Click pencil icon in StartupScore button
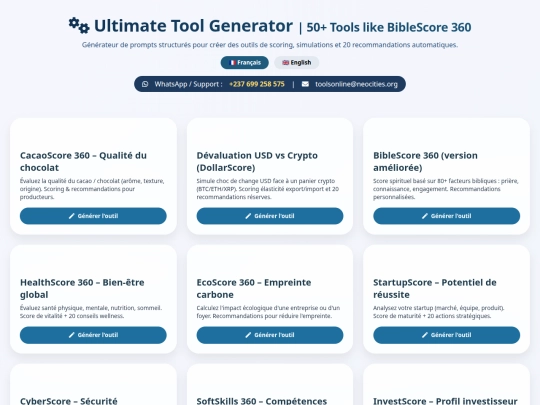This screenshot has height=405, width=540. point(425,335)
